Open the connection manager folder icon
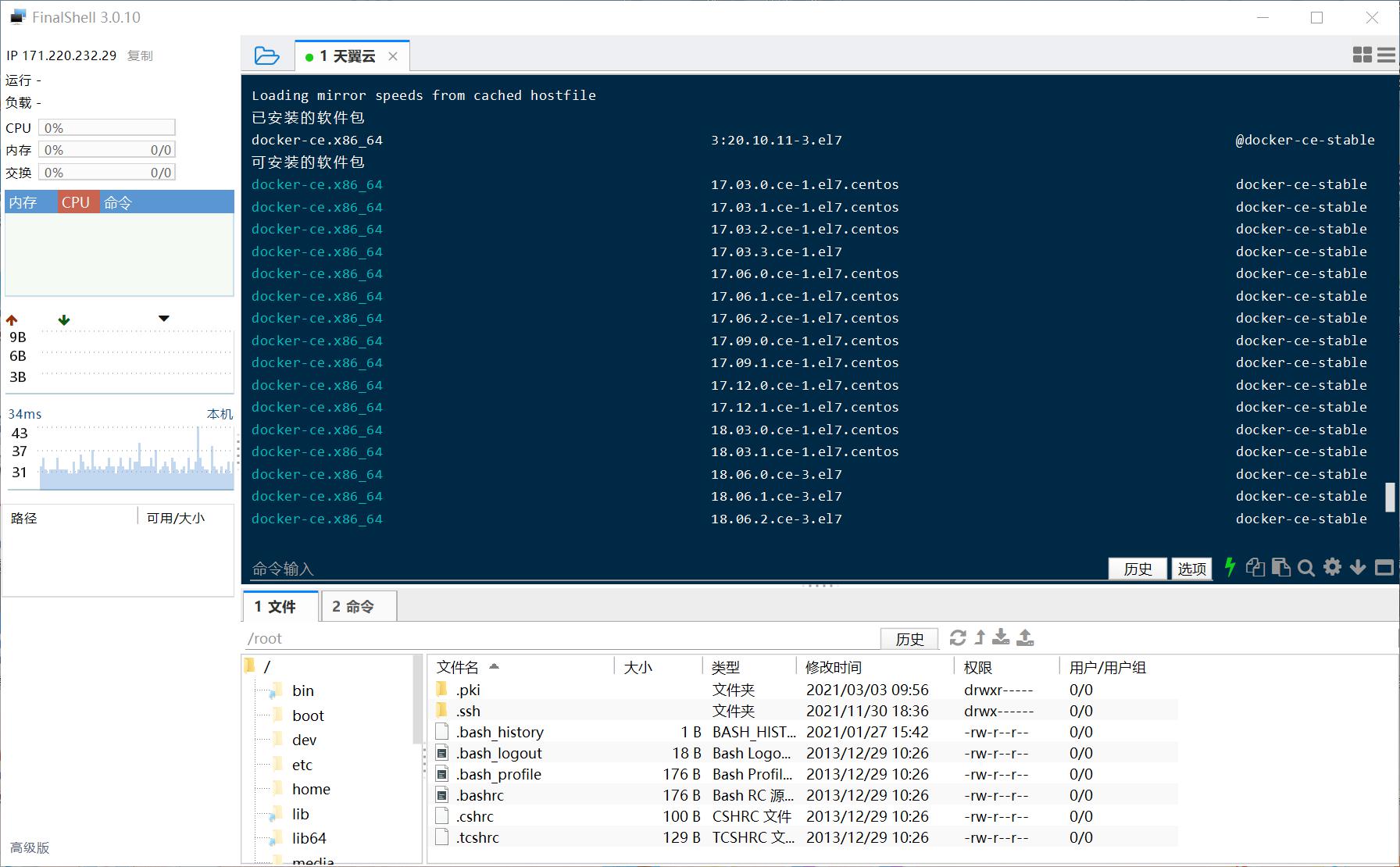The width and height of the screenshot is (1400, 867). (266, 55)
